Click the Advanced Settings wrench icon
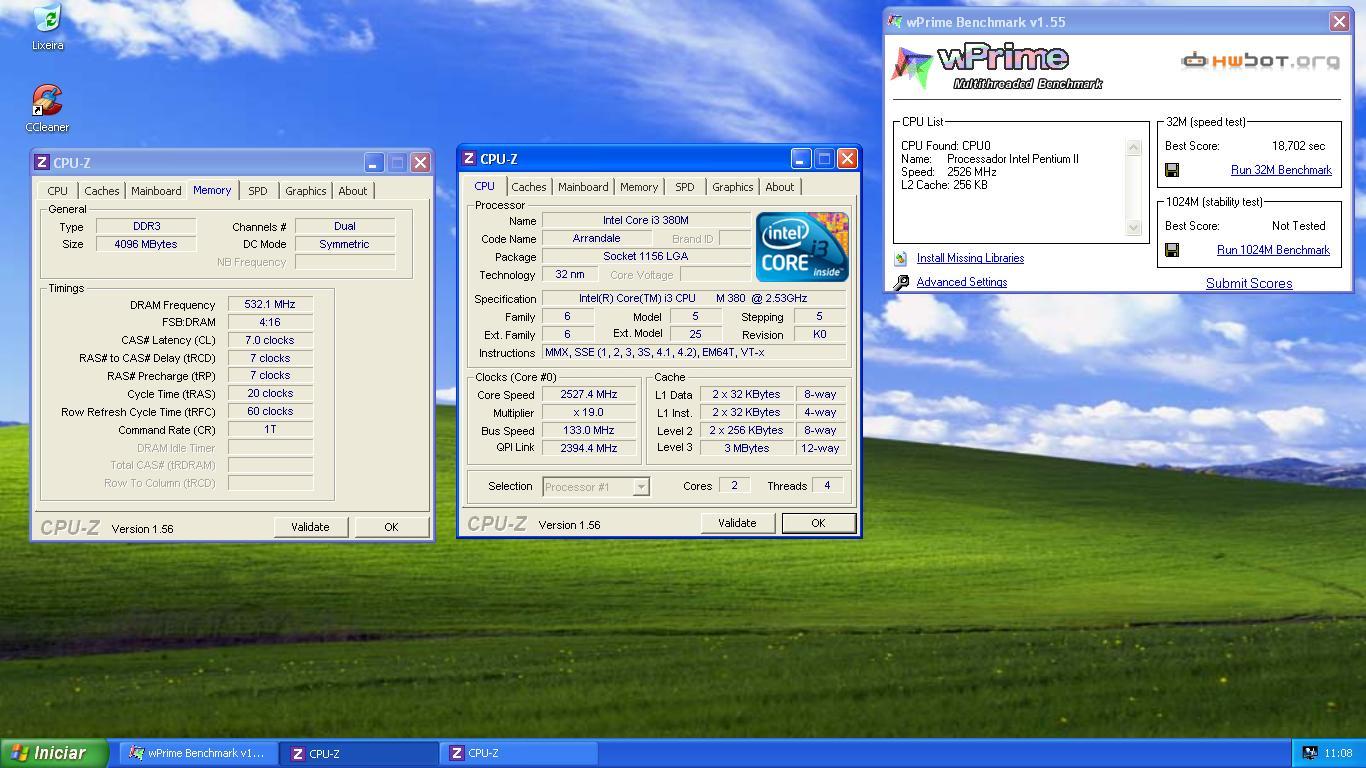 pos(901,282)
